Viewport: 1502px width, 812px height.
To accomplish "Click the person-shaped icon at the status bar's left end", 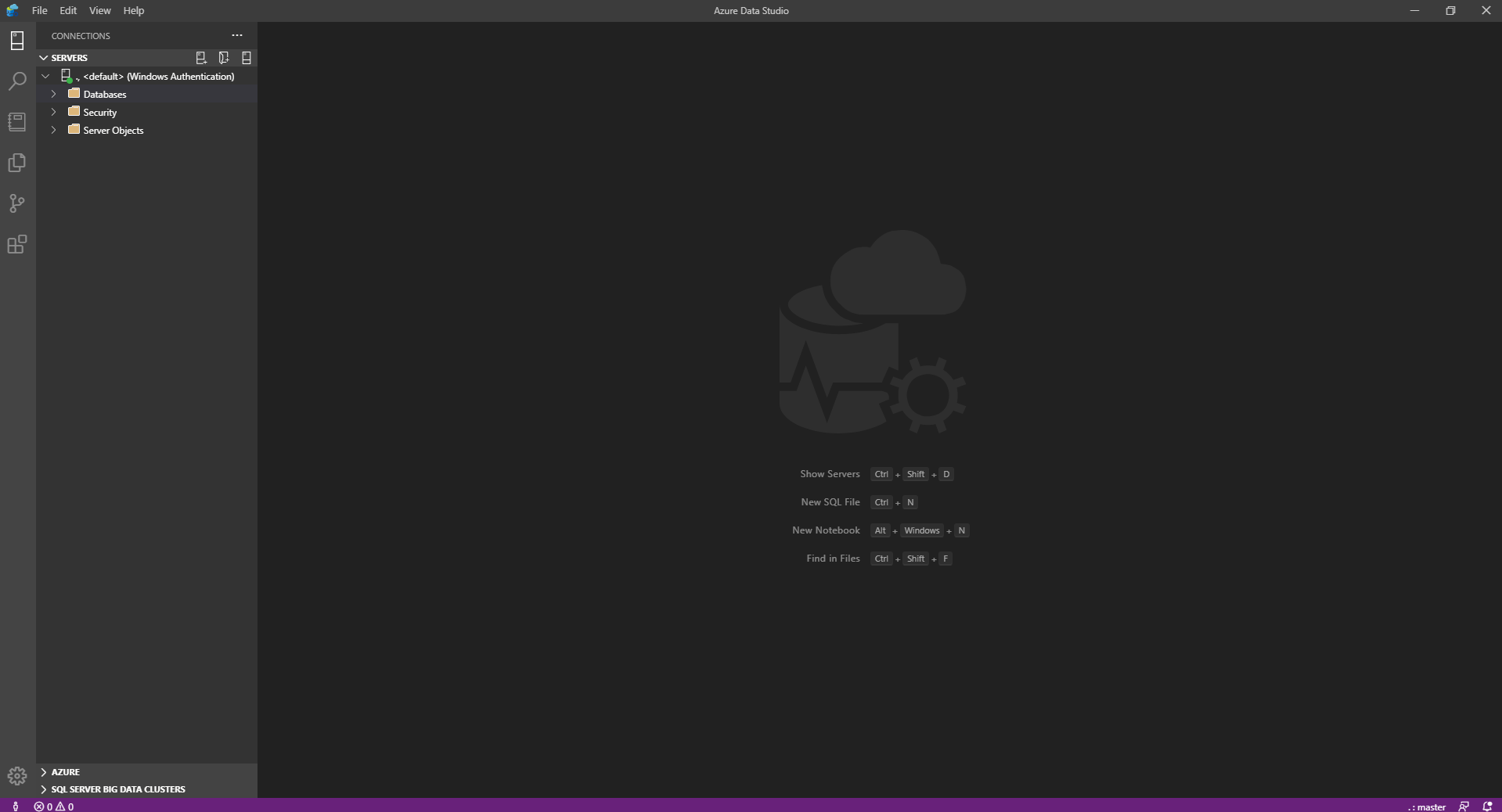I will pos(16,807).
